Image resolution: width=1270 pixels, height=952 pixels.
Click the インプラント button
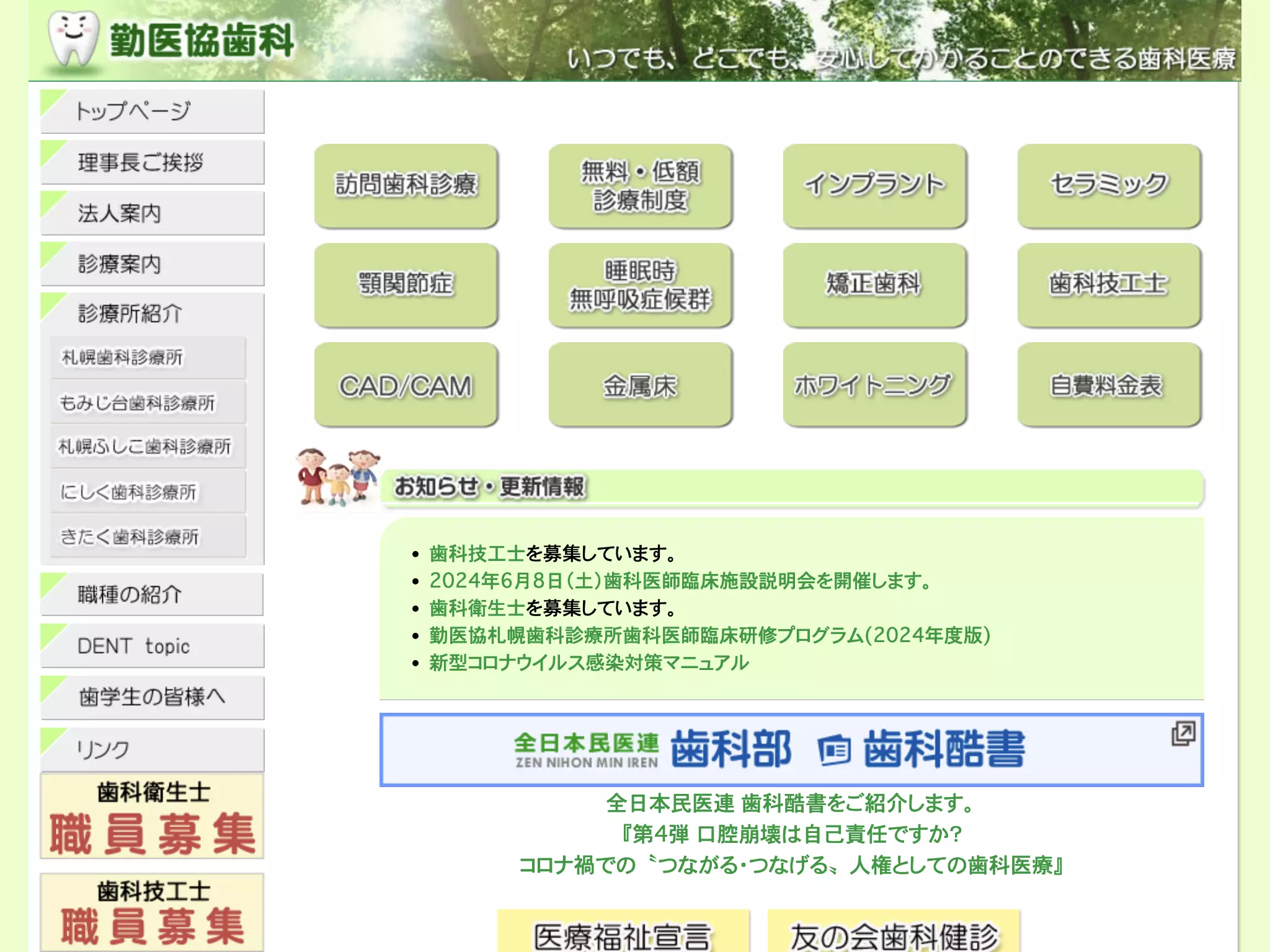875,185
